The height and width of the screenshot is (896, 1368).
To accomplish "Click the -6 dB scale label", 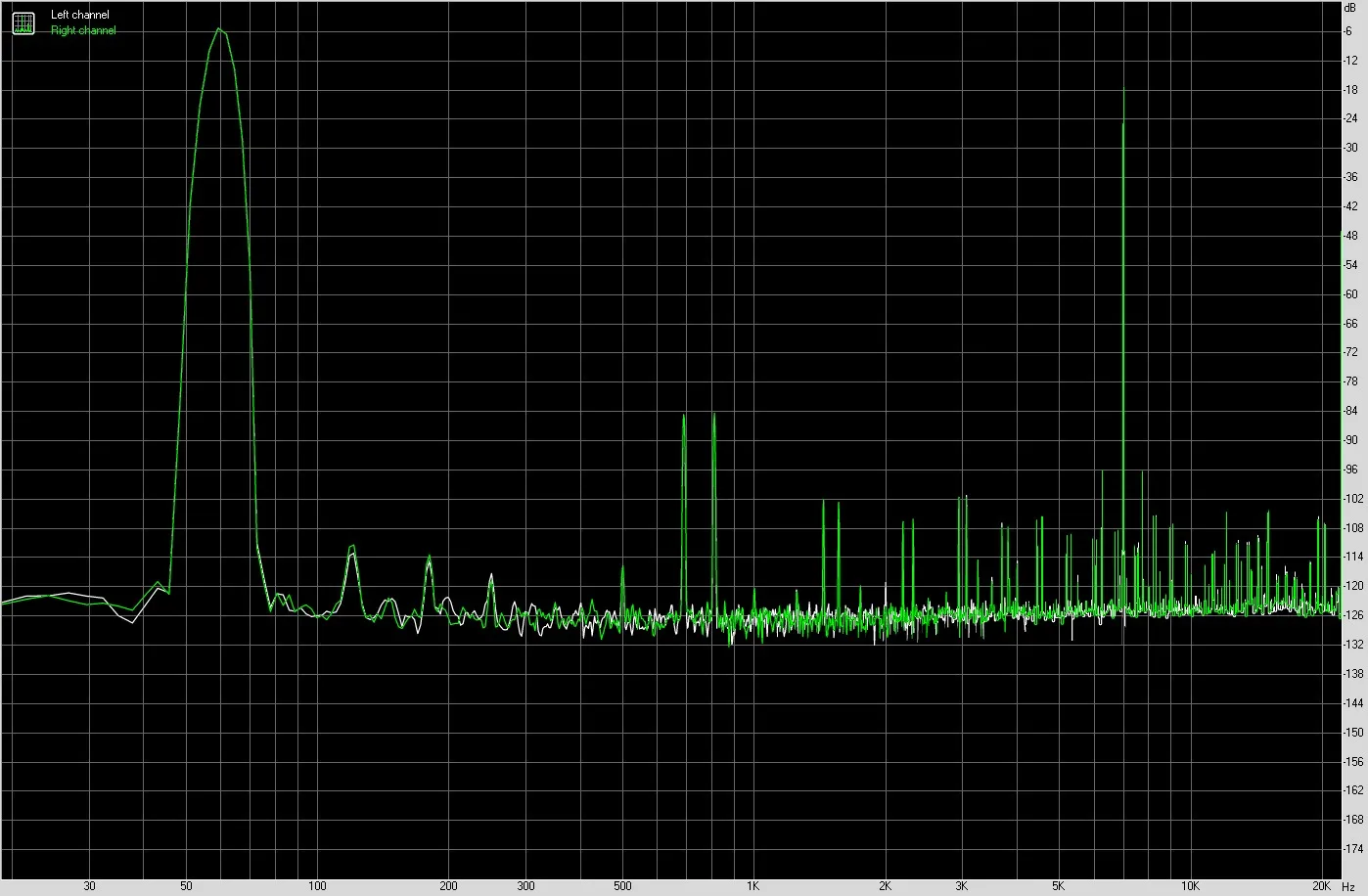I will (x=1350, y=31).
